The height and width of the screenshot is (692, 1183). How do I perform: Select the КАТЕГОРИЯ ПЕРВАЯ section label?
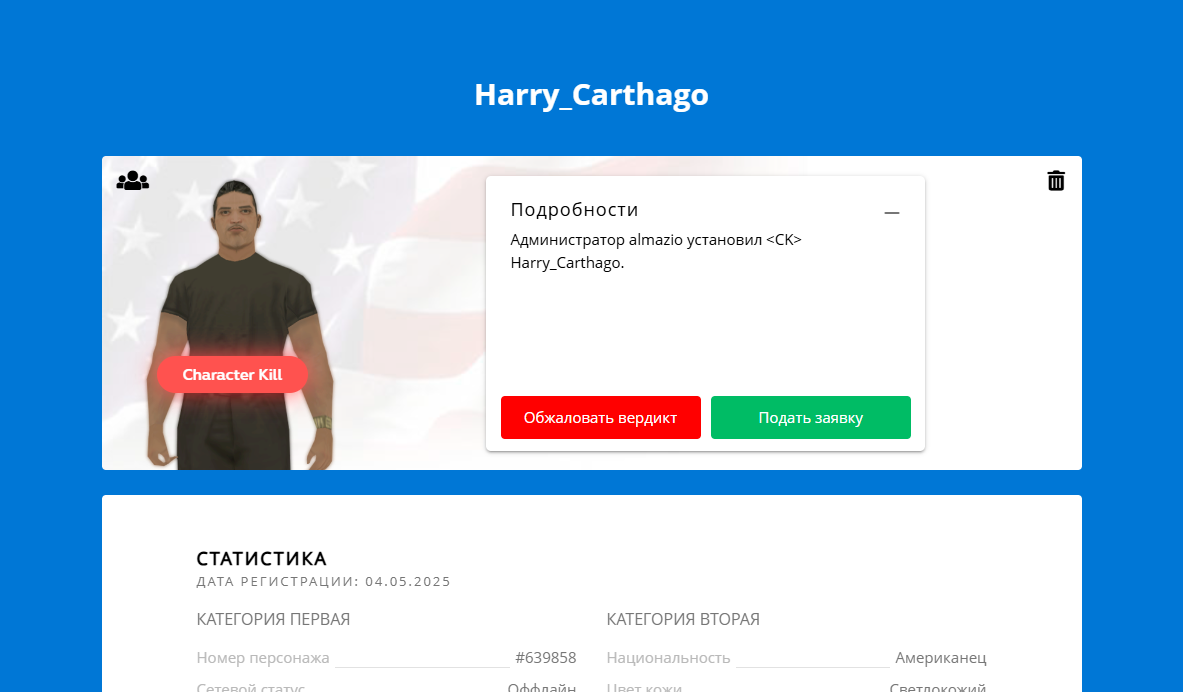tap(273, 620)
